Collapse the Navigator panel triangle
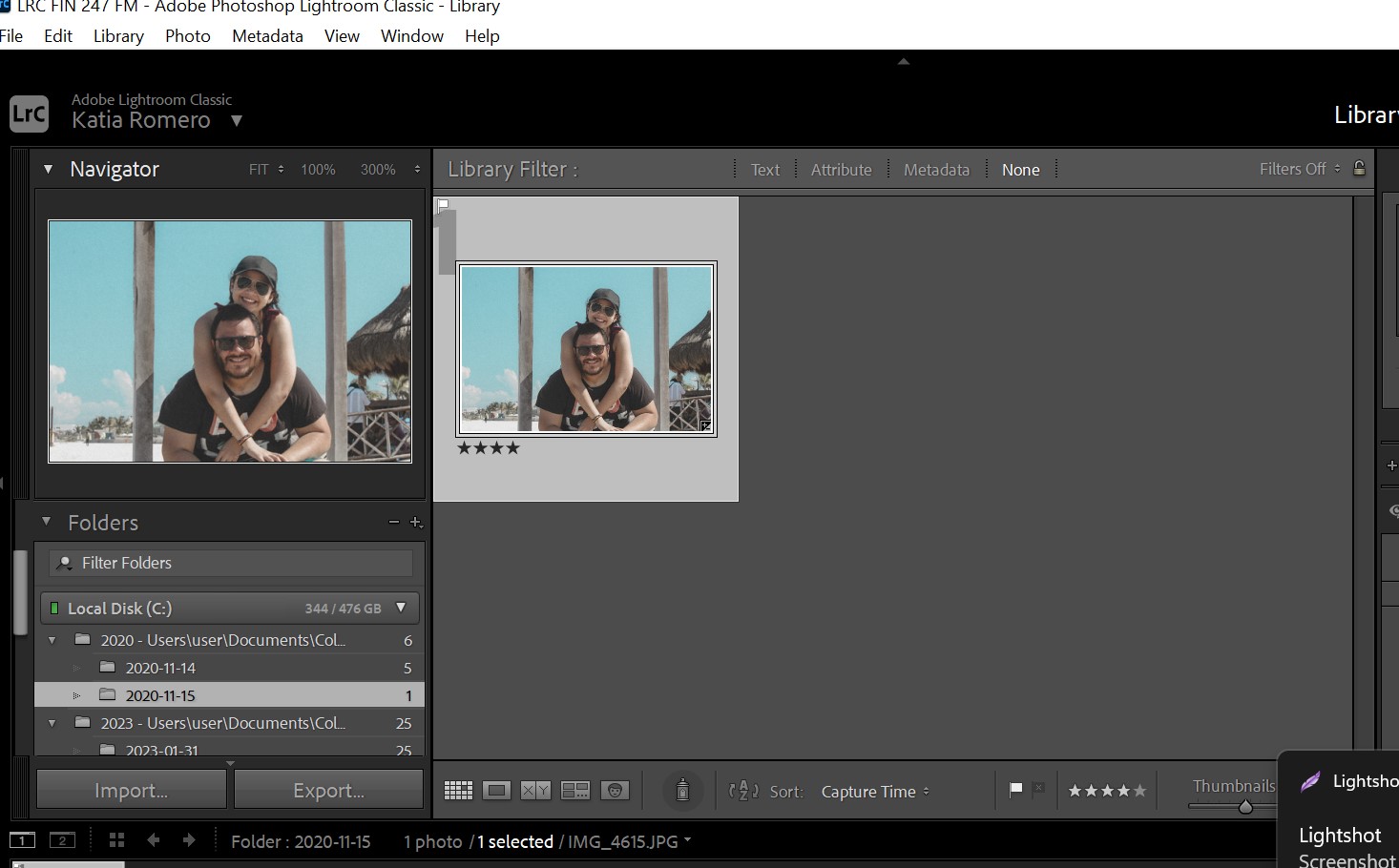This screenshot has width=1399, height=868. pos(48,170)
